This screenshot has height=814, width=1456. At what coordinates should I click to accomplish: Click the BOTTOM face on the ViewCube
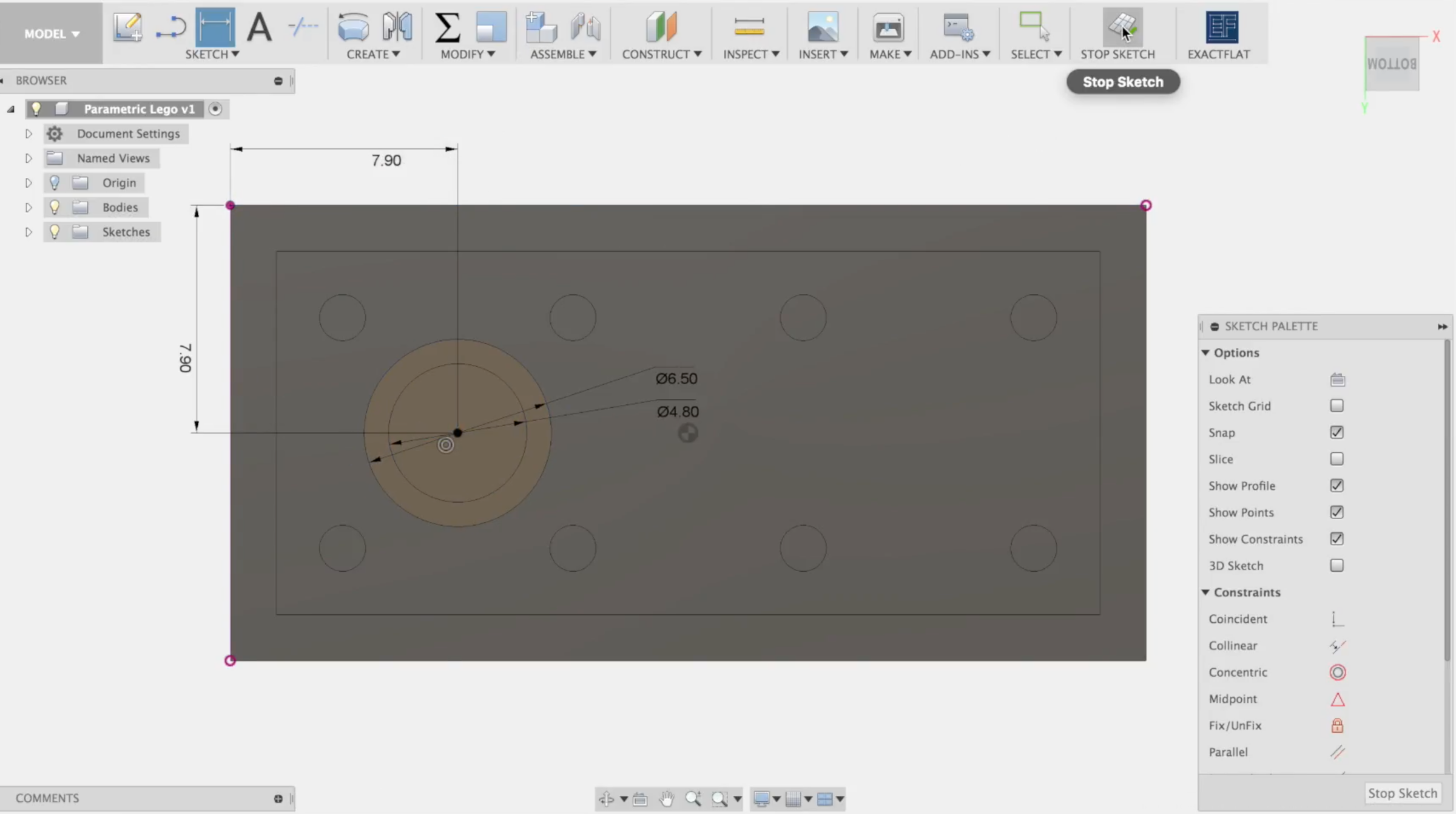click(1392, 64)
